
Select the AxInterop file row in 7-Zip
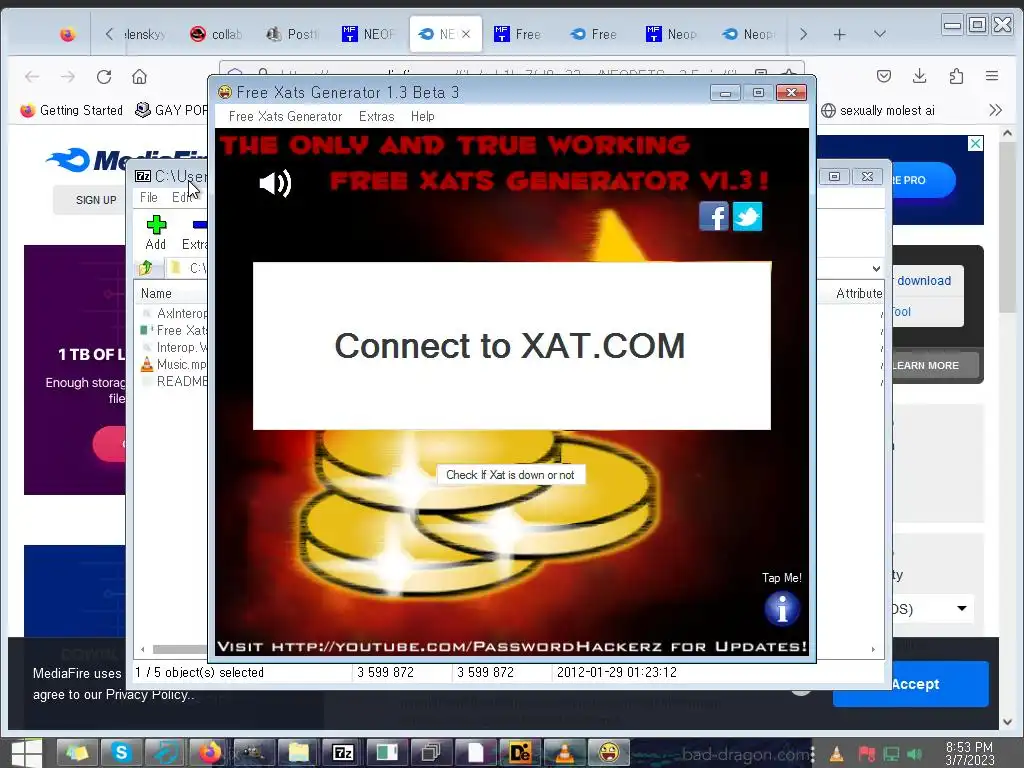coord(175,313)
